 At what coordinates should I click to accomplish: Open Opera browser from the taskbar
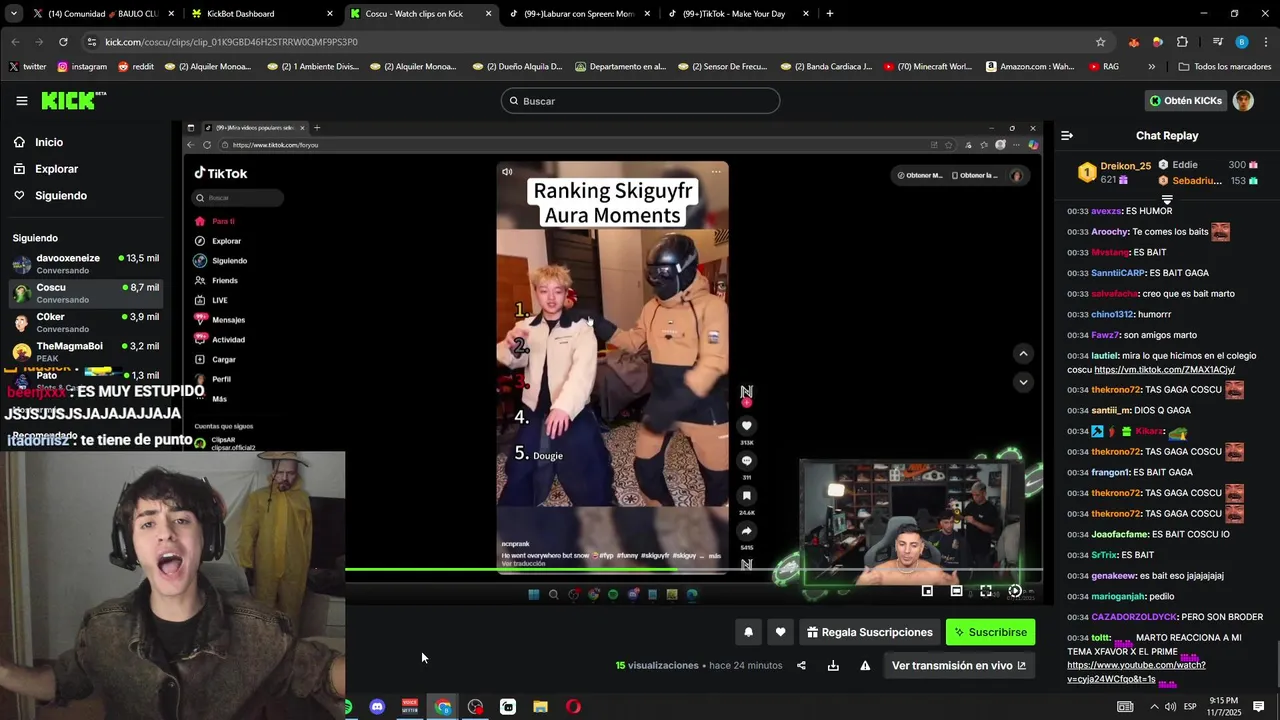[573, 707]
